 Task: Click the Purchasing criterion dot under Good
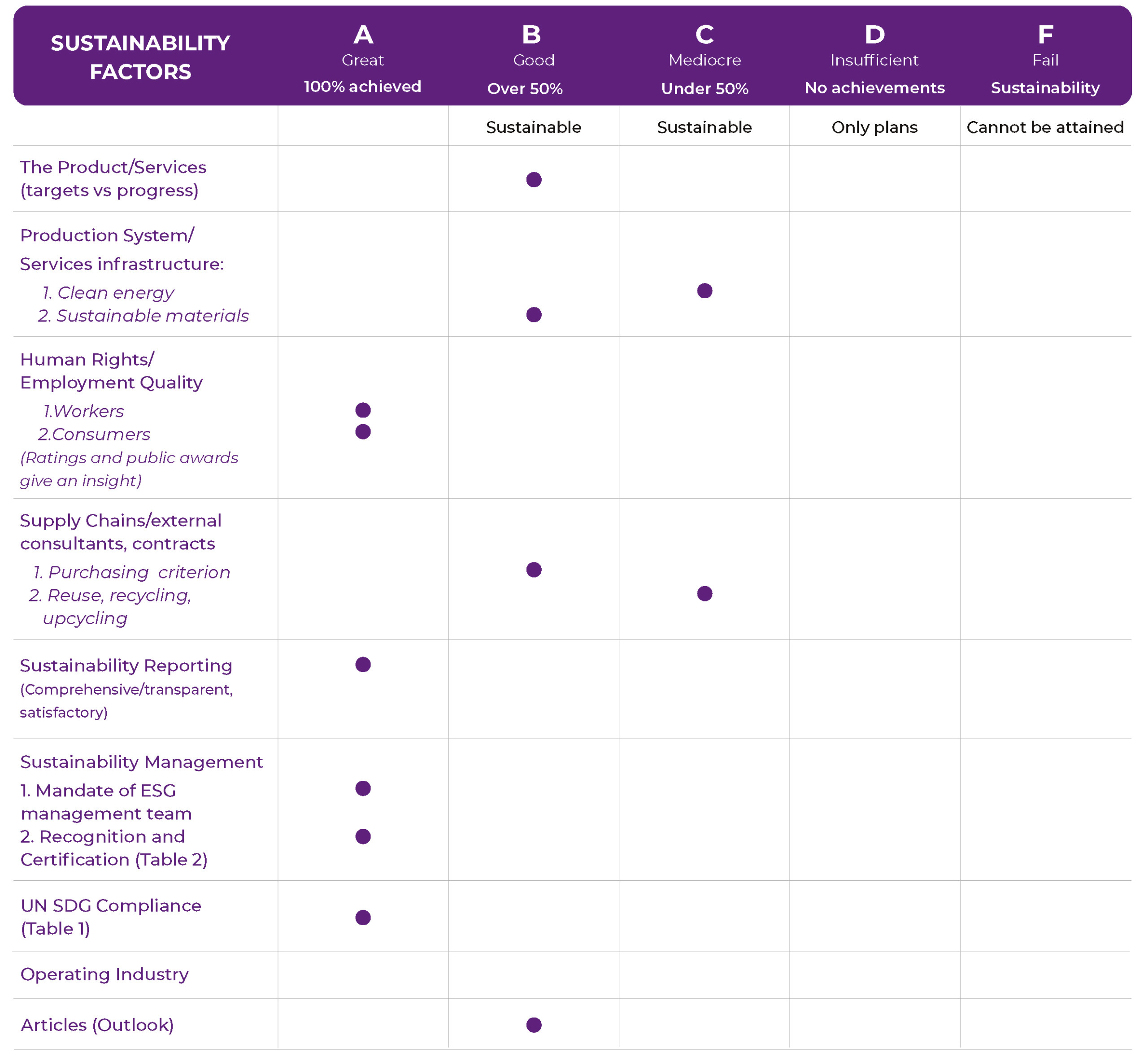534,570
